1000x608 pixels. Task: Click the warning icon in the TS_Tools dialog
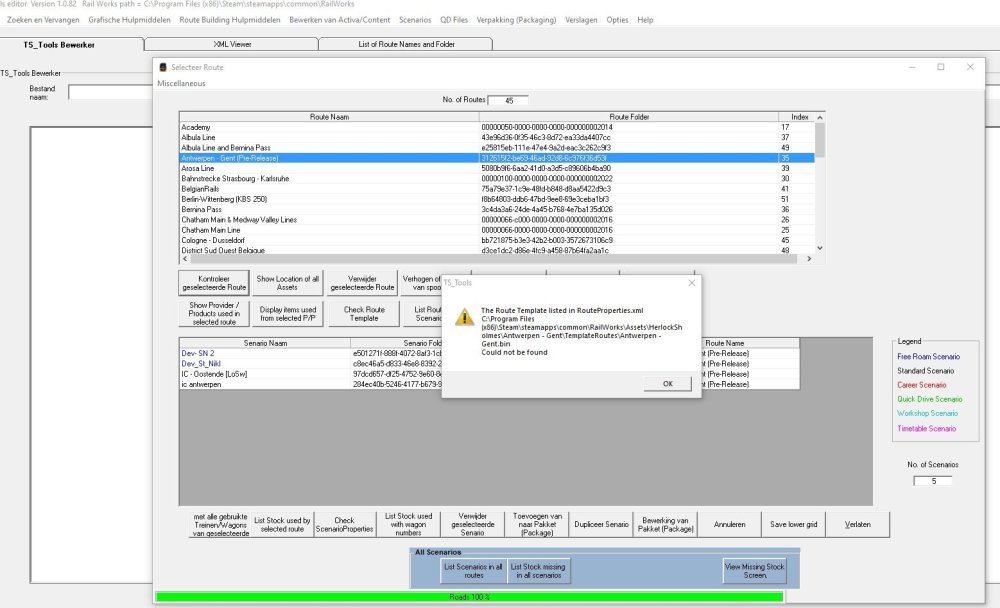(x=465, y=316)
